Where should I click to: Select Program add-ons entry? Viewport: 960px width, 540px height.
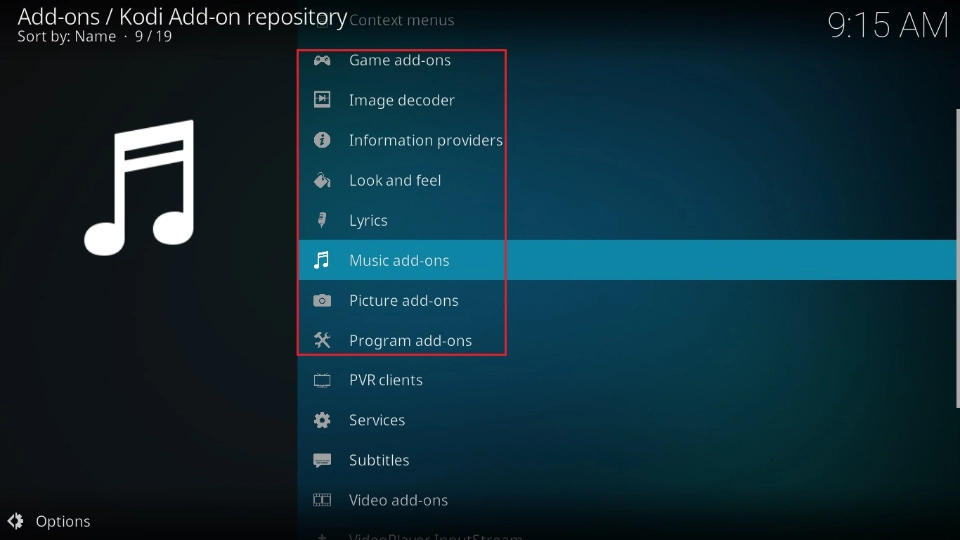click(x=627, y=340)
